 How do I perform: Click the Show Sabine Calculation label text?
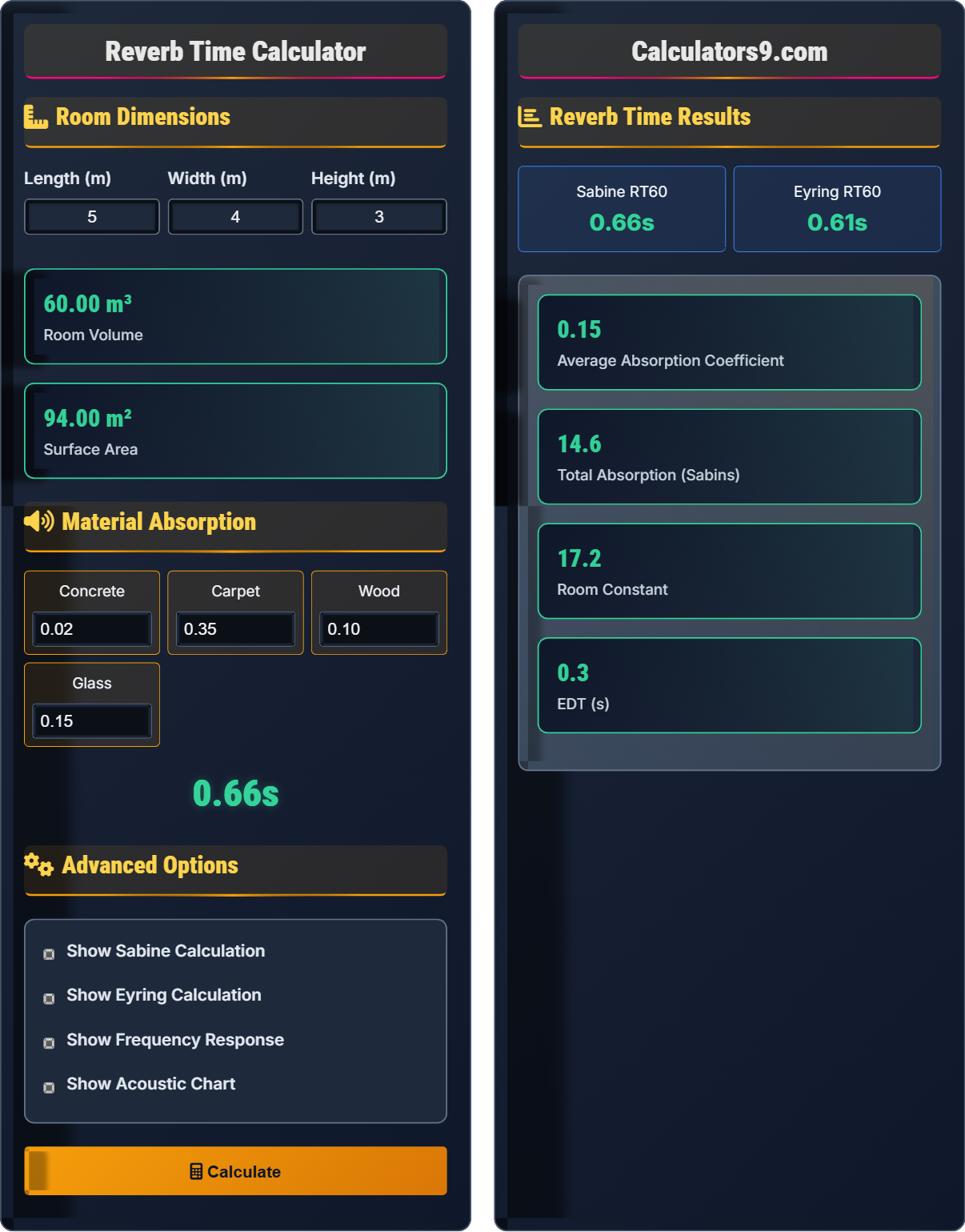166,951
